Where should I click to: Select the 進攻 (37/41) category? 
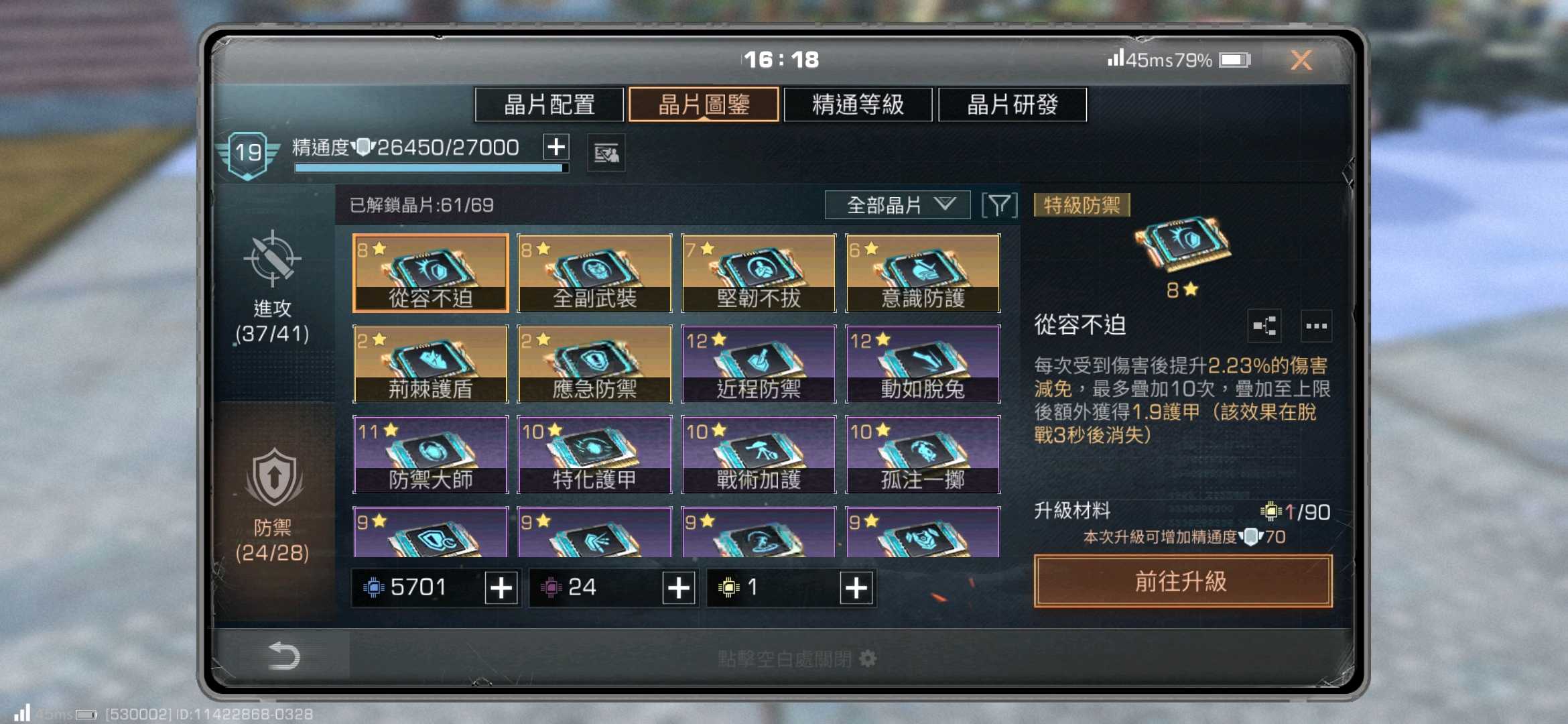coord(272,290)
